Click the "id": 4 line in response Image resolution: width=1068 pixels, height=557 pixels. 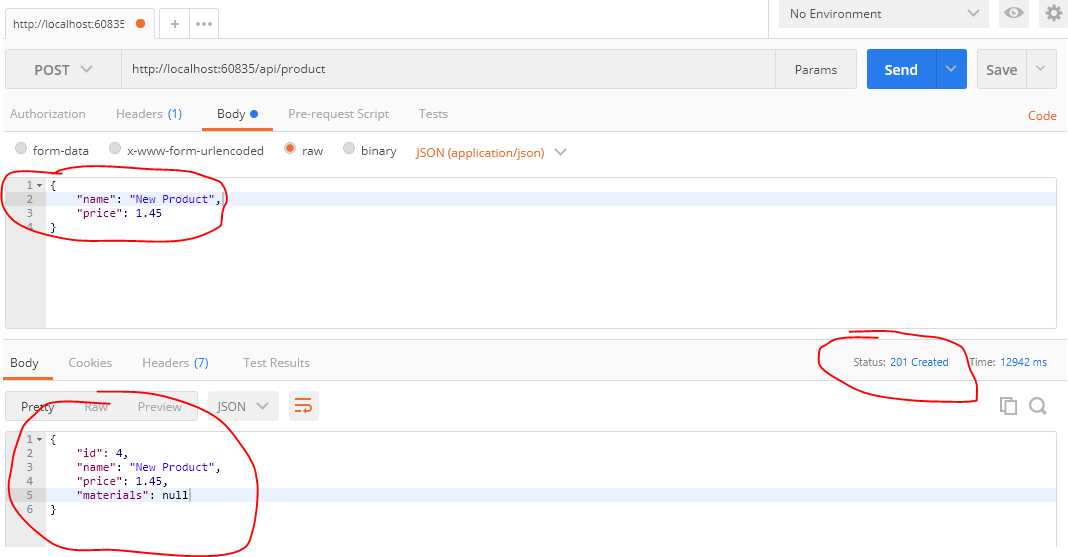click(x=102, y=453)
